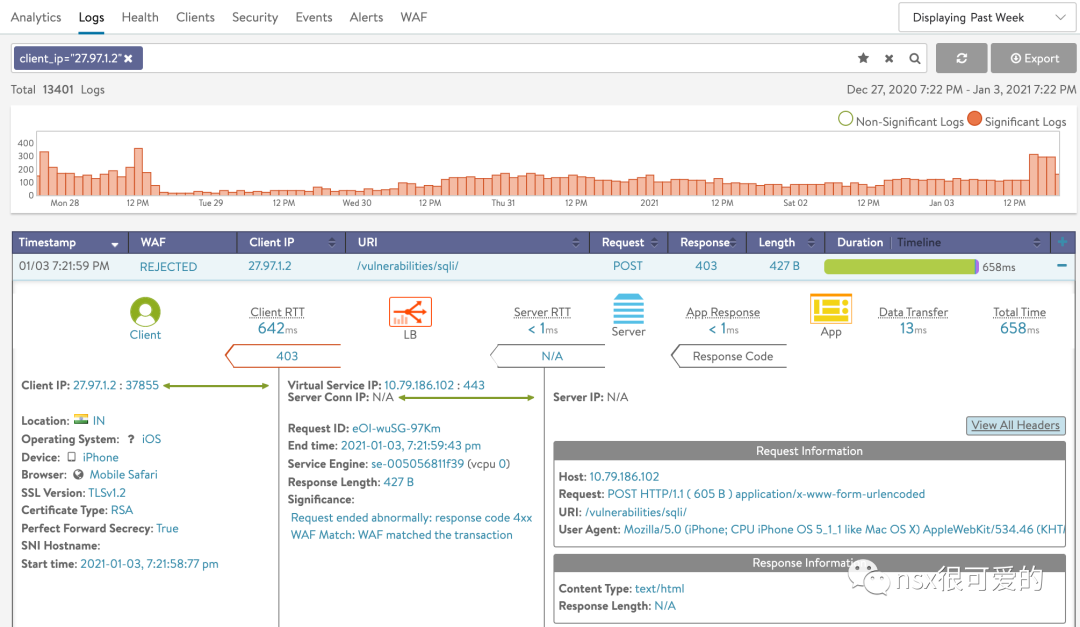
Task: Switch to the Health tab
Action: (140, 17)
